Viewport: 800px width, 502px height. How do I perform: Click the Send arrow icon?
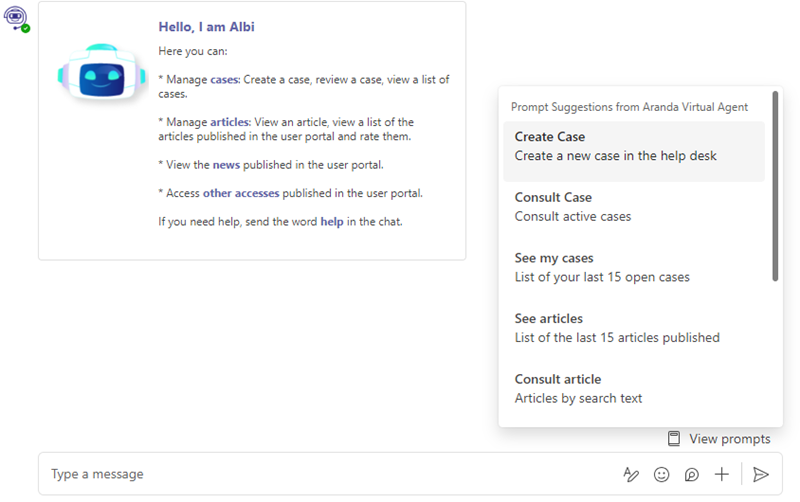click(x=760, y=474)
